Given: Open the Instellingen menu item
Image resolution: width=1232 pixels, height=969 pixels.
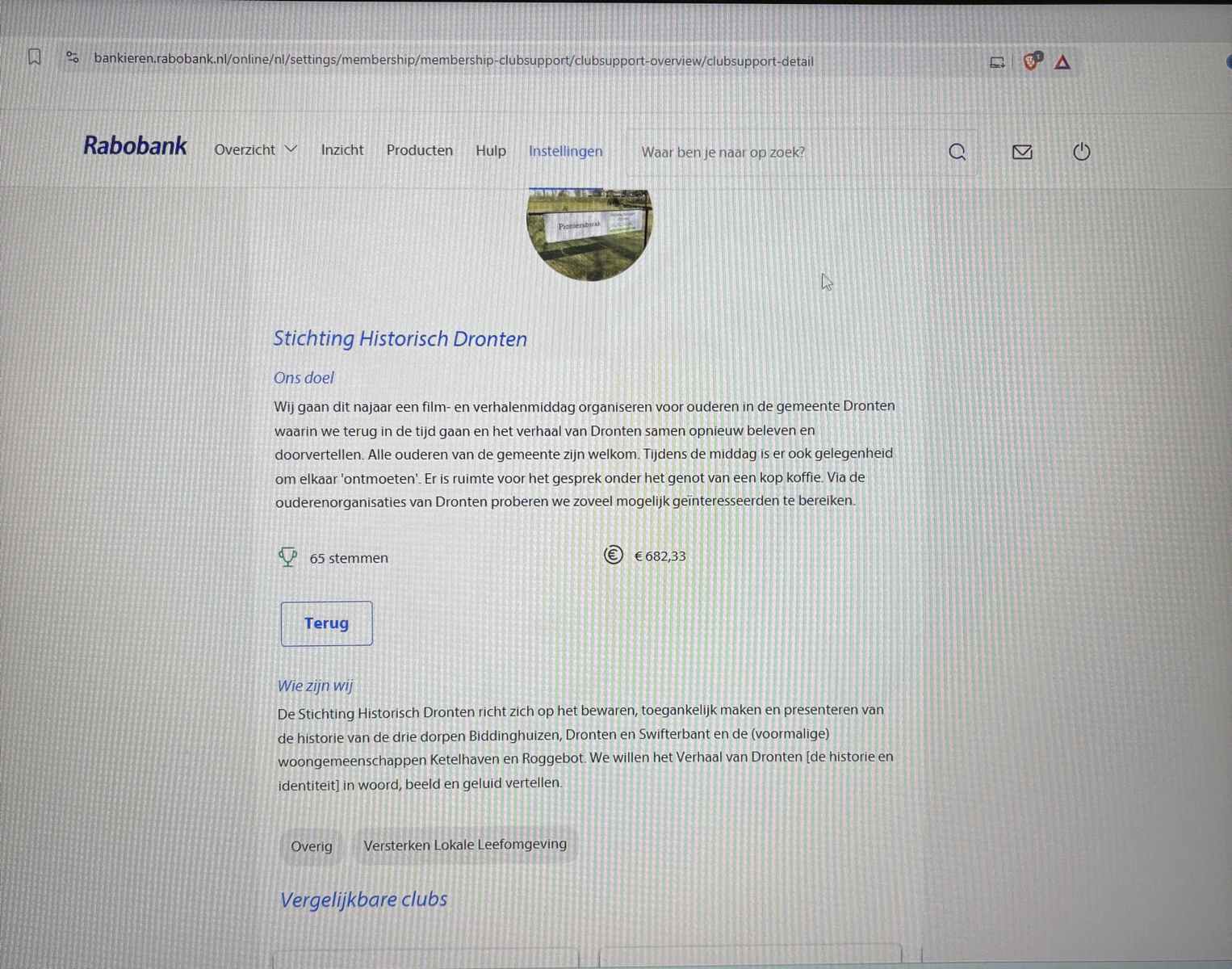Looking at the screenshot, I should (565, 151).
